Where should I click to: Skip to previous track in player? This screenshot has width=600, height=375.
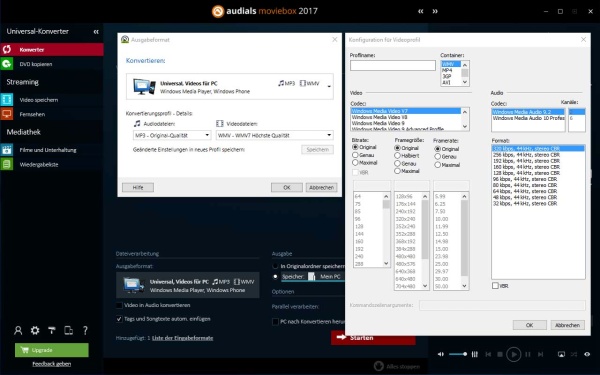[x=488, y=354]
